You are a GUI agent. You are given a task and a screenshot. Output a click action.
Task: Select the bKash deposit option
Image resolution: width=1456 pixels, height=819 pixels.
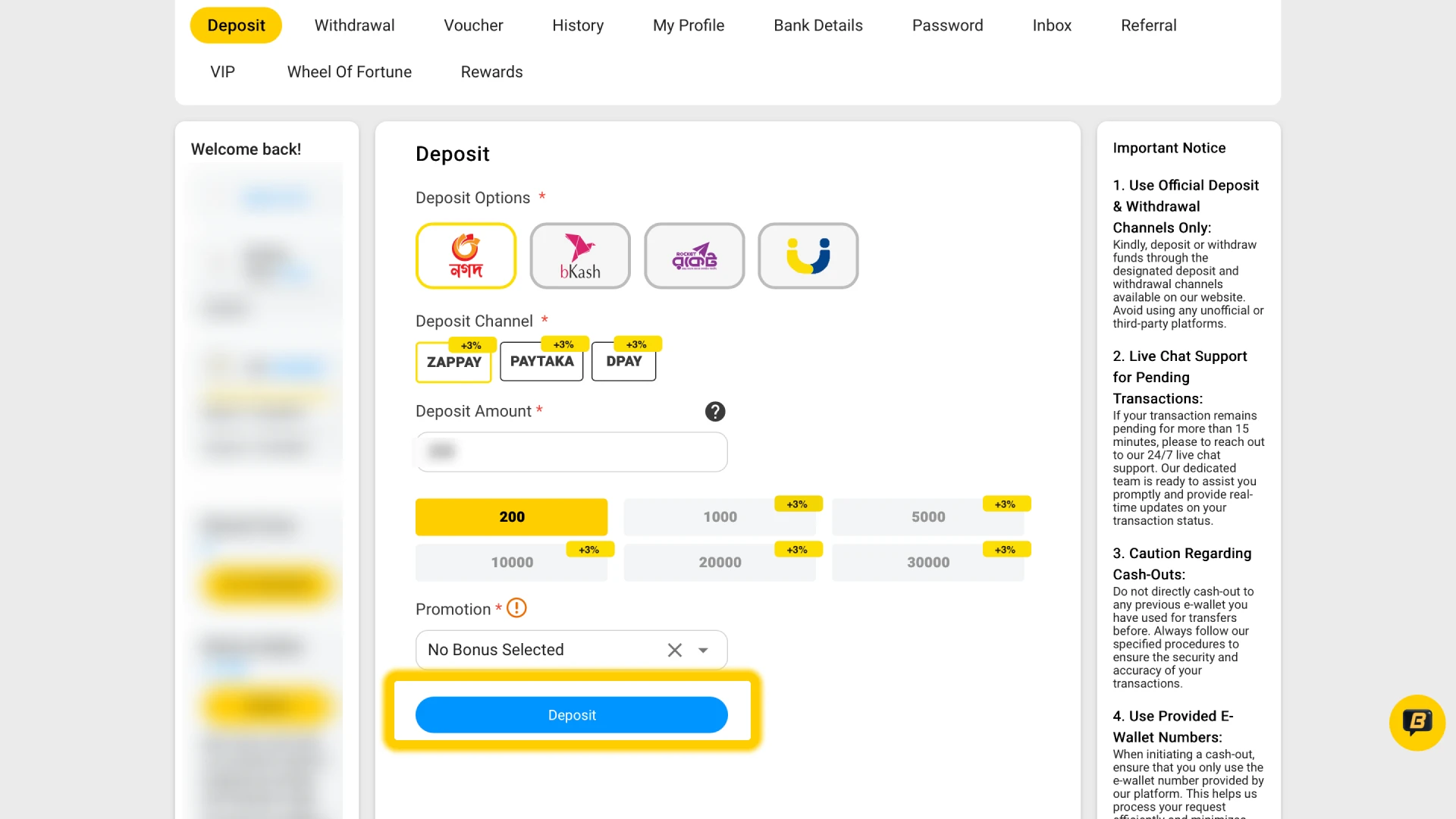pos(579,256)
